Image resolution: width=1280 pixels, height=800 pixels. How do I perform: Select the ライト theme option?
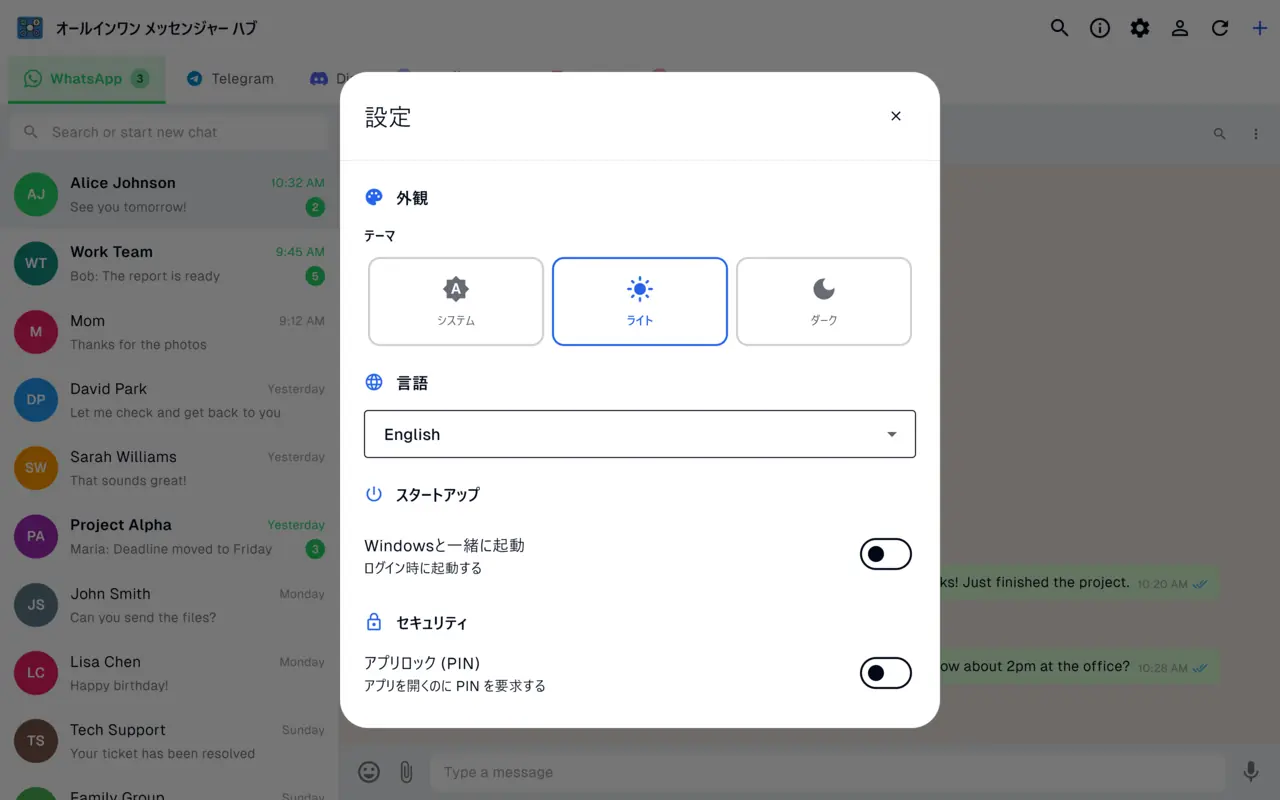640,301
